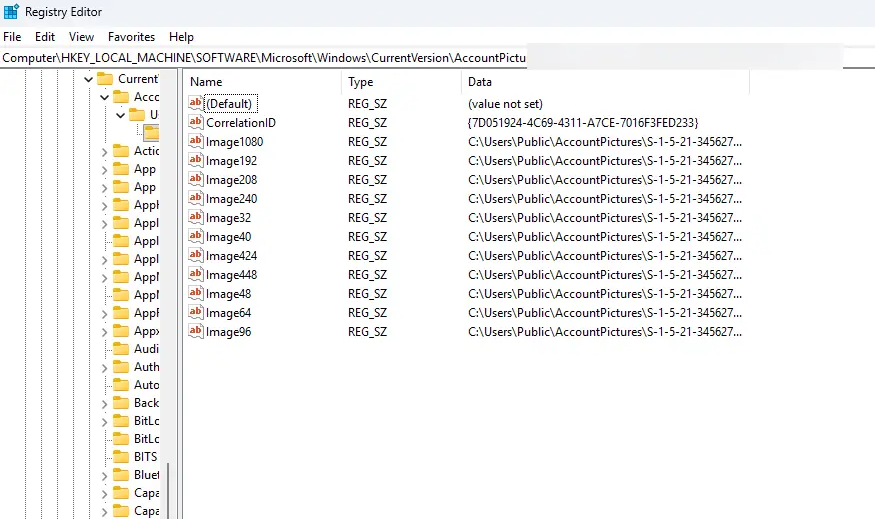Screen dimensions: 875x519
Task: Select the Image48 string value icon
Action: tap(195, 293)
